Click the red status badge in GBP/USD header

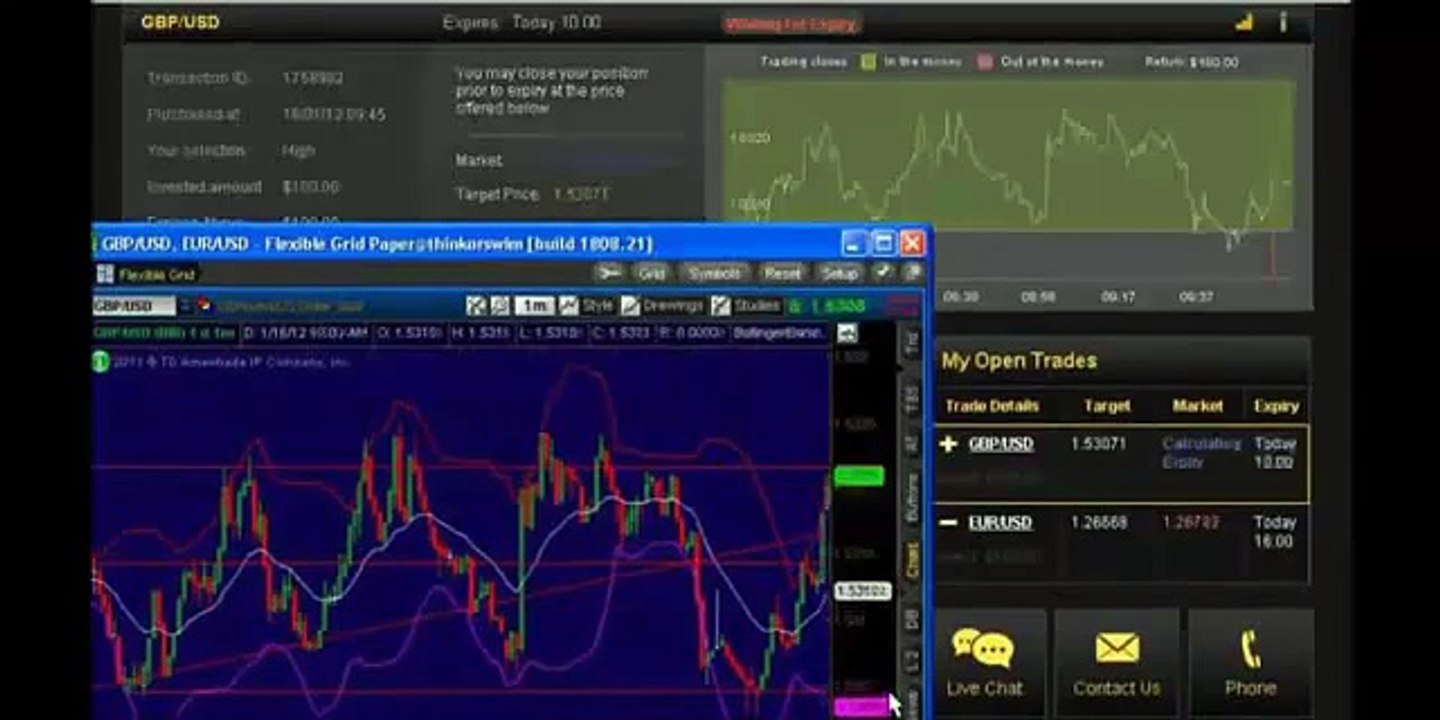coord(792,22)
